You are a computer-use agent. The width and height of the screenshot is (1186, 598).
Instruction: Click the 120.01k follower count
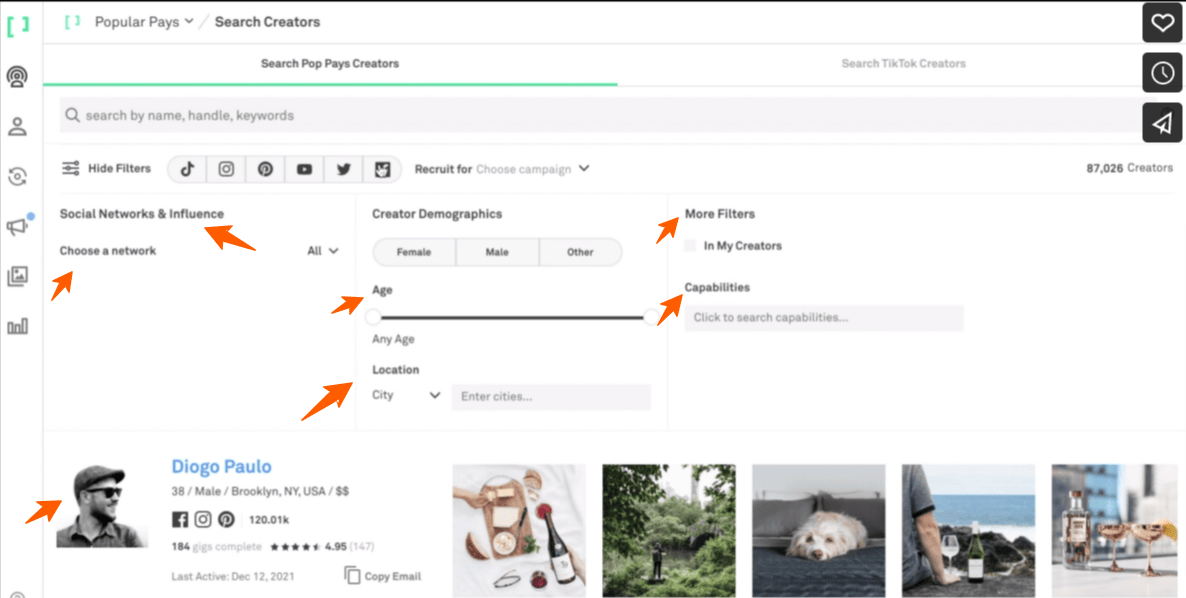[x=269, y=520]
